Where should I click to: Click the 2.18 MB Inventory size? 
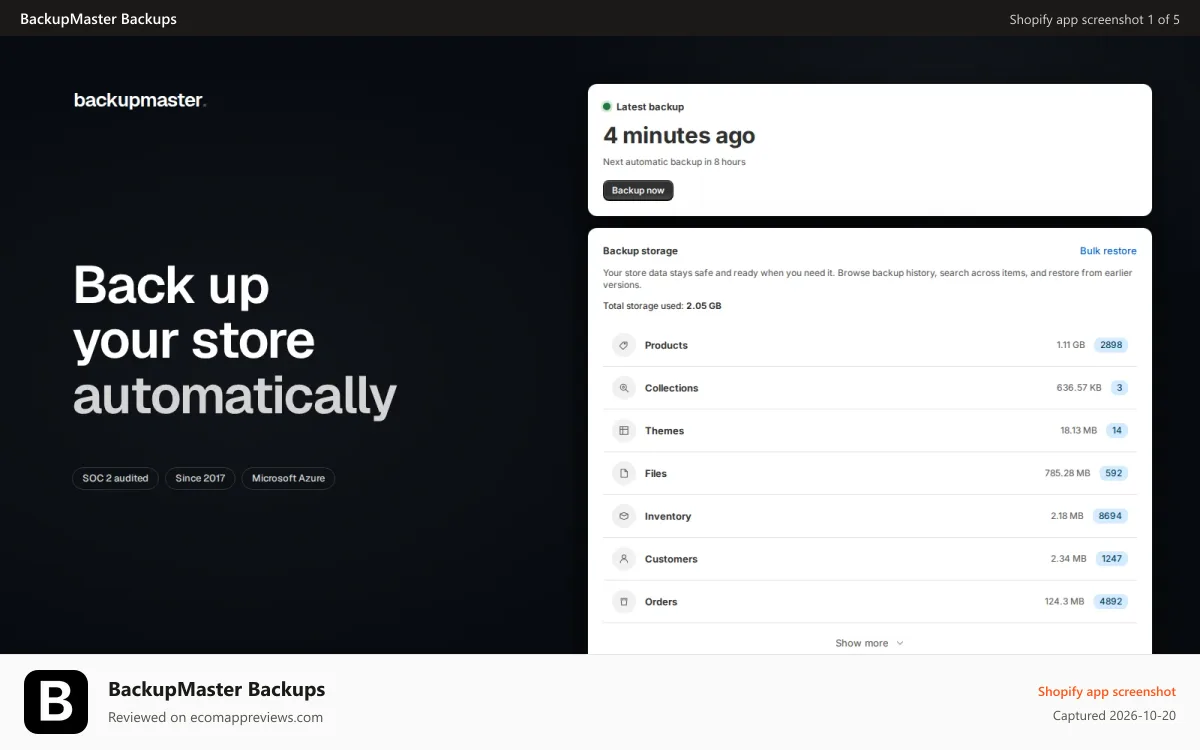point(1067,516)
